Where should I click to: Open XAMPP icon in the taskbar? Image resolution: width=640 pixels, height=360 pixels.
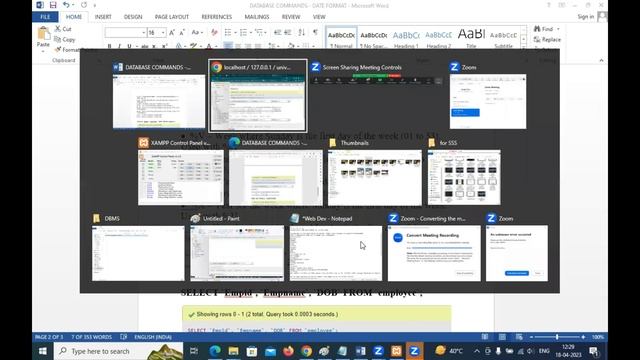pos(396,351)
